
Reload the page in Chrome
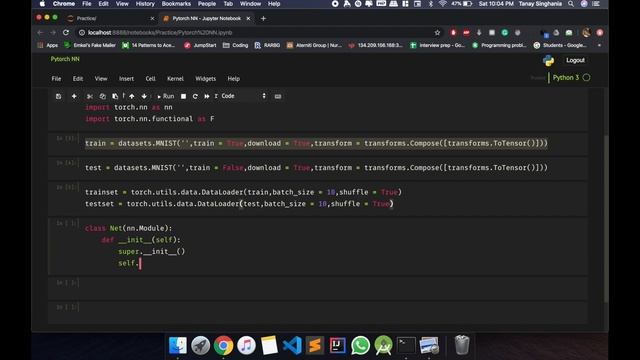coord(66,32)
